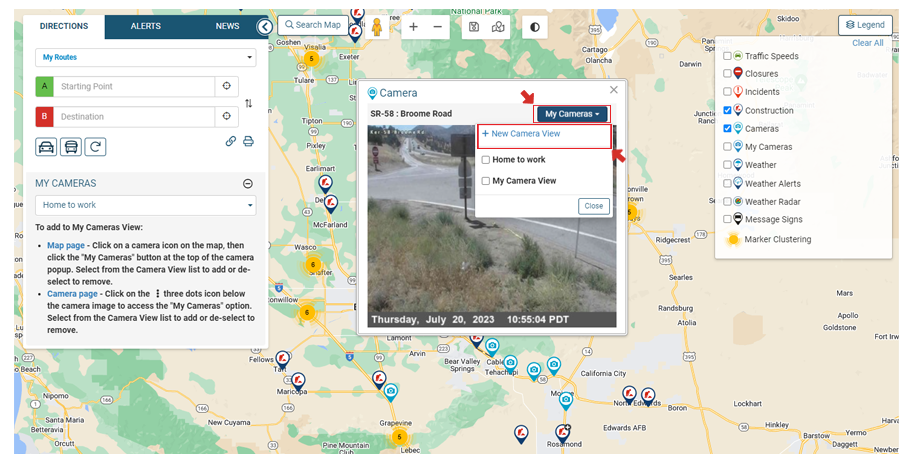Click the map layers icon in toolbar

coord(498,27)
